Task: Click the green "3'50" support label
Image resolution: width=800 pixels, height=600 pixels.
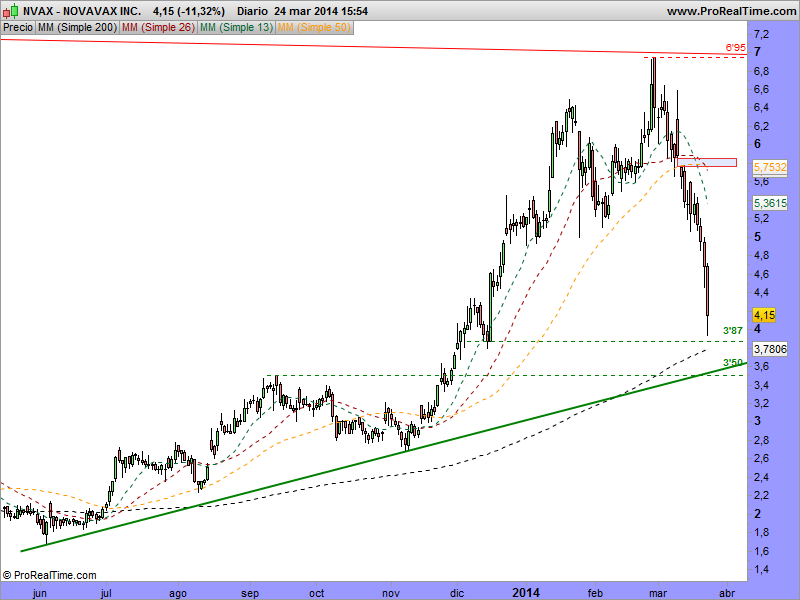Action: pyautogui.click(x=733, y=363)
